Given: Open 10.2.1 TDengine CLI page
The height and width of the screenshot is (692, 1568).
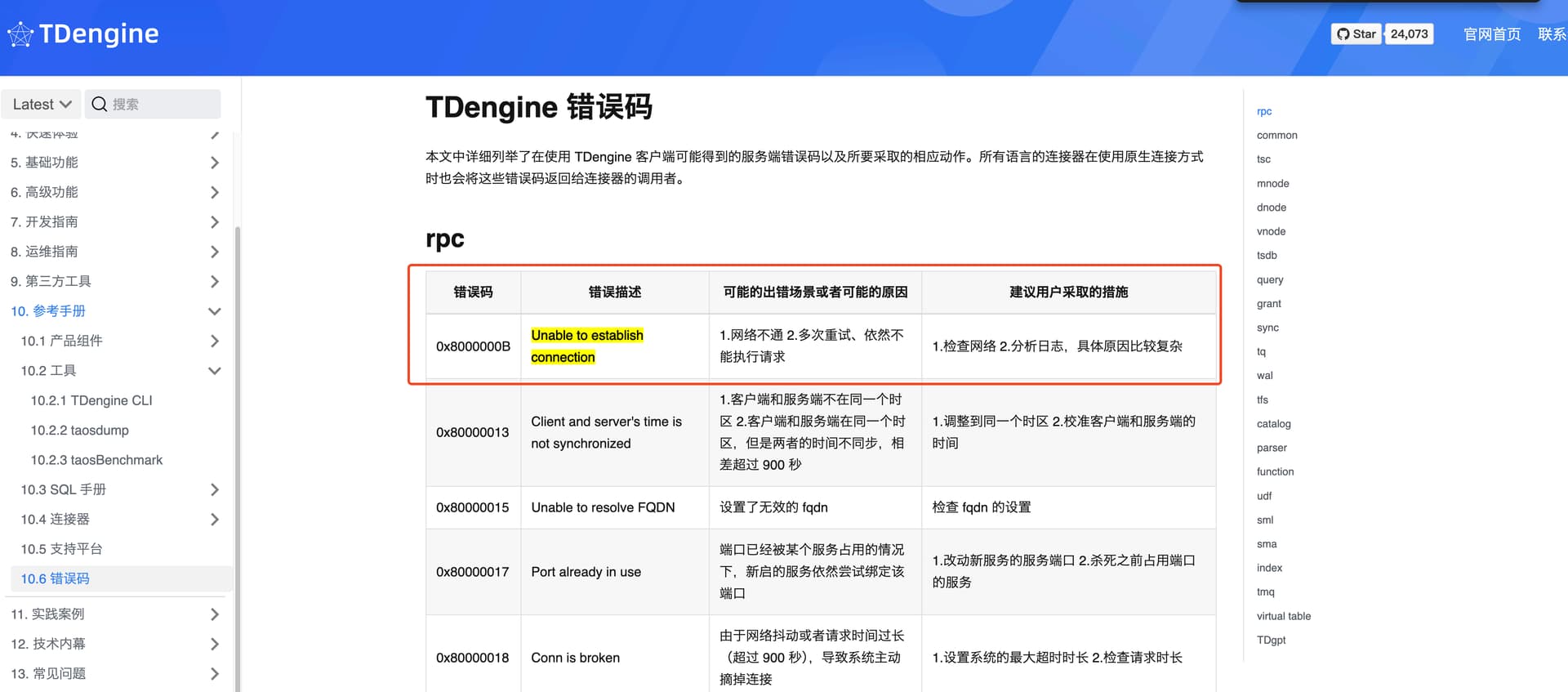Looking at the screenshot, I should 91,400.
